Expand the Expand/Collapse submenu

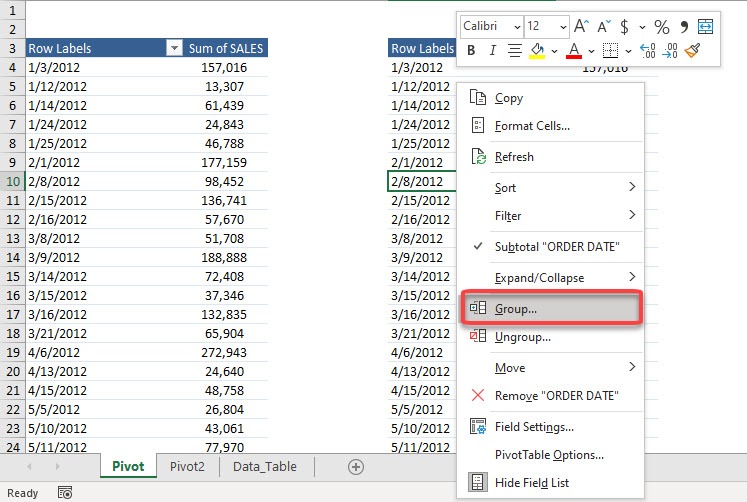coord(550,278)
